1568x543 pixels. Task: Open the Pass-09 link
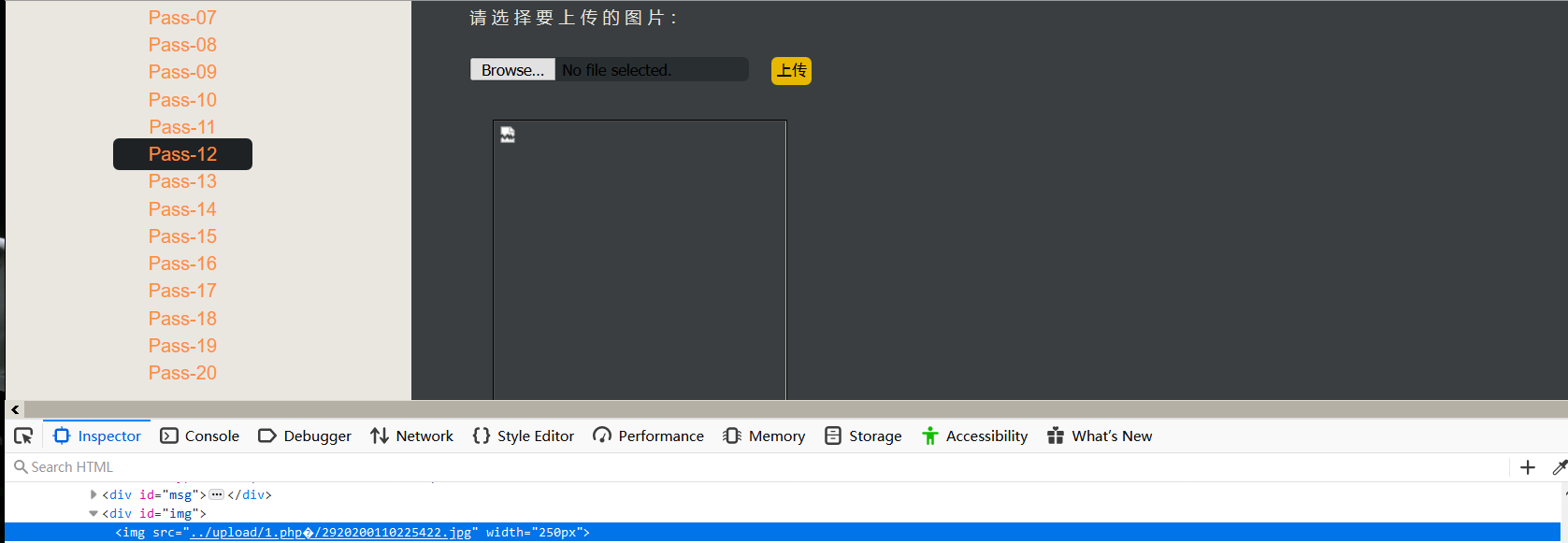[x=182, y=72]
